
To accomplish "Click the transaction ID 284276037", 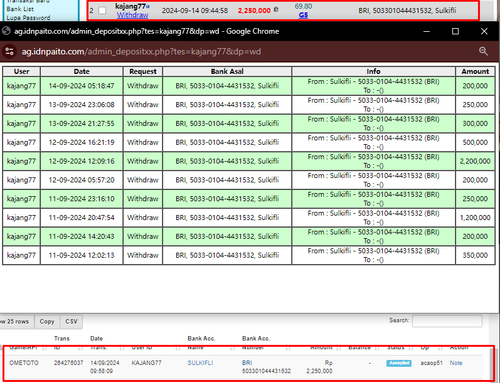I will pos(69,363).
